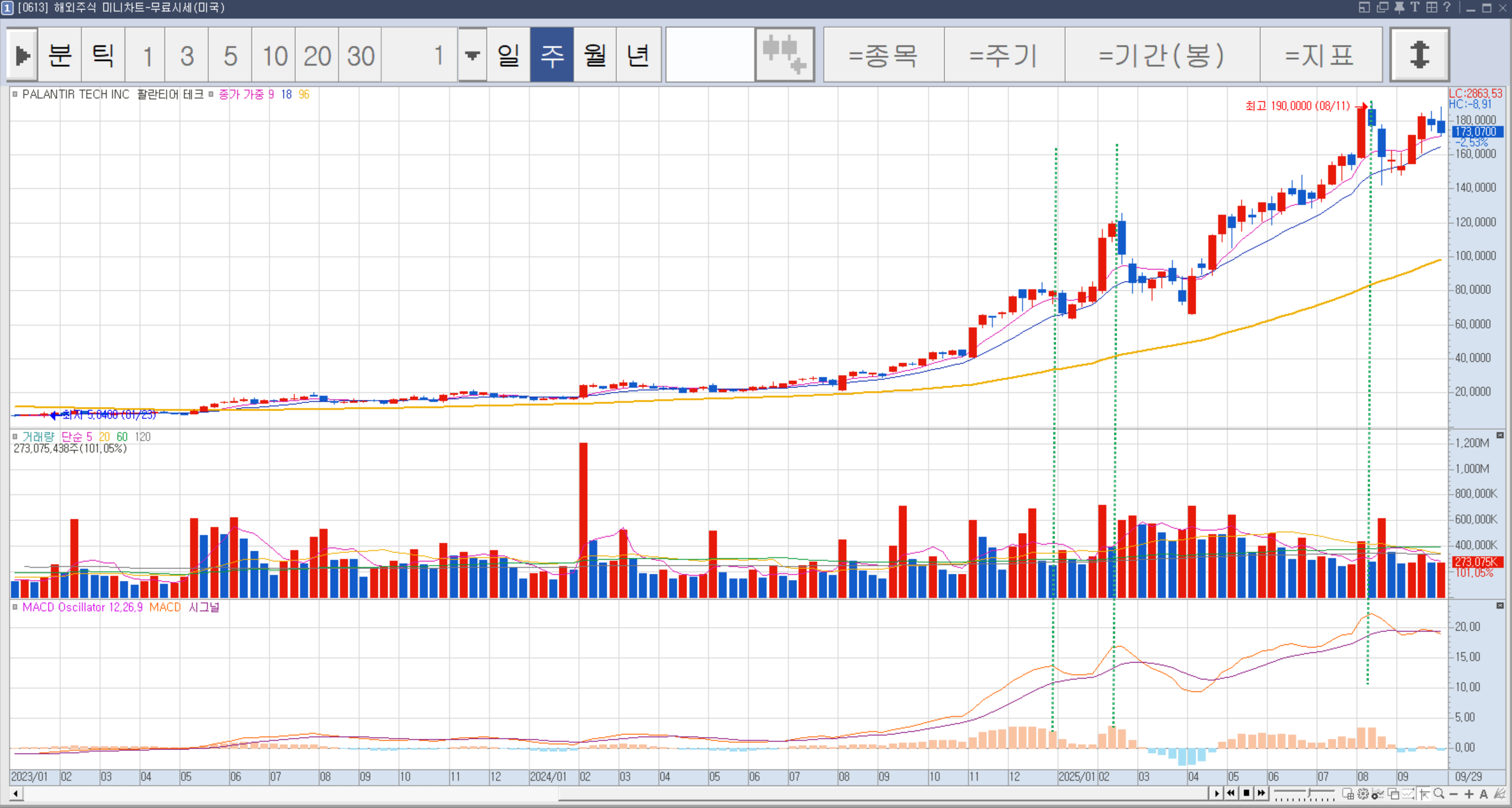Click the add candlestick chart icon
Viewport: 1512px width, 808px height.
click(x=784, y=54)
